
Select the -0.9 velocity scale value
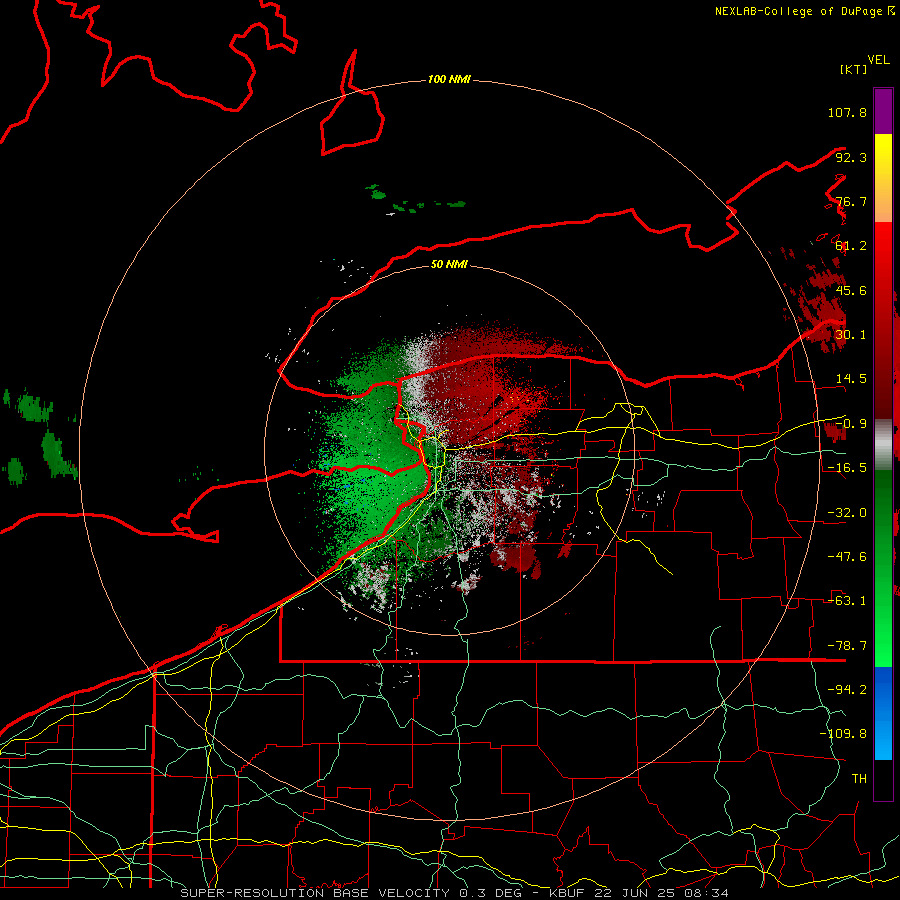pyautogui.click(x=851, y=424)
